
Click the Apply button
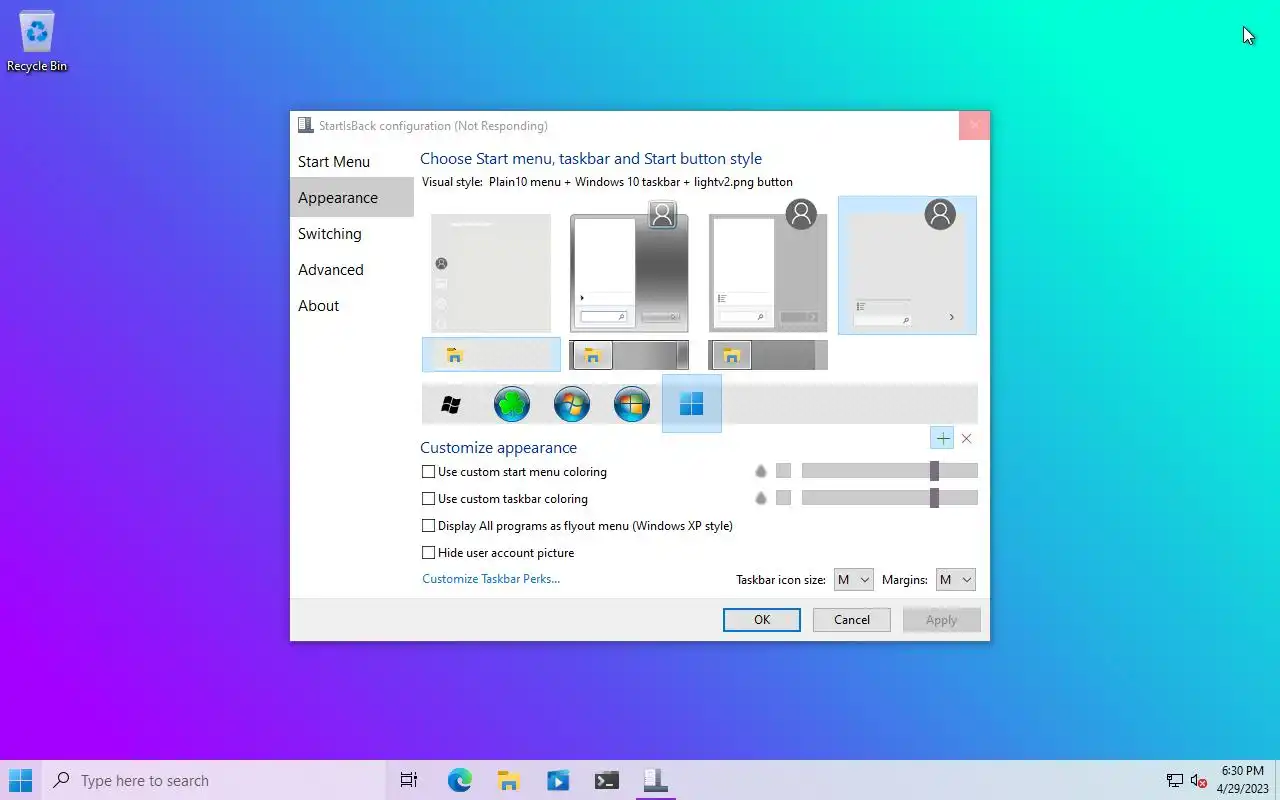941,620
